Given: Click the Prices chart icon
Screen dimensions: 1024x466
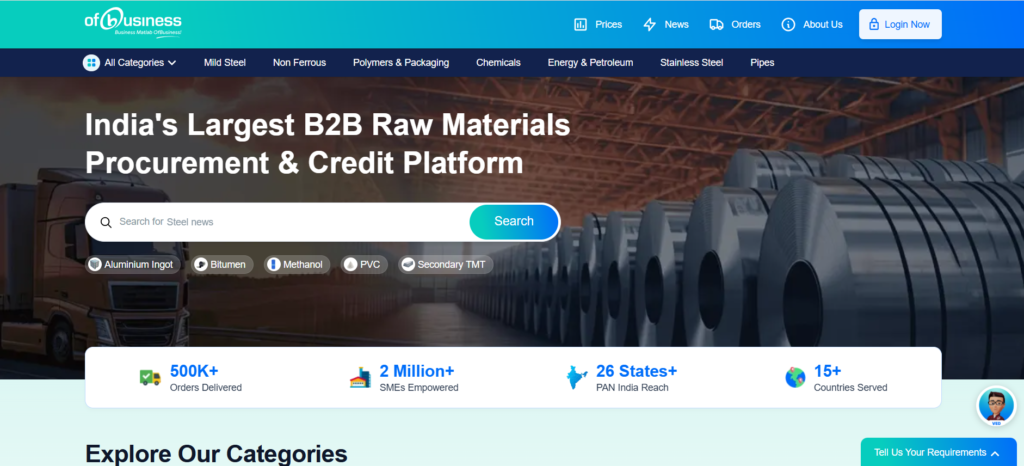Looking at the screenshot, I should click(580, 25).
